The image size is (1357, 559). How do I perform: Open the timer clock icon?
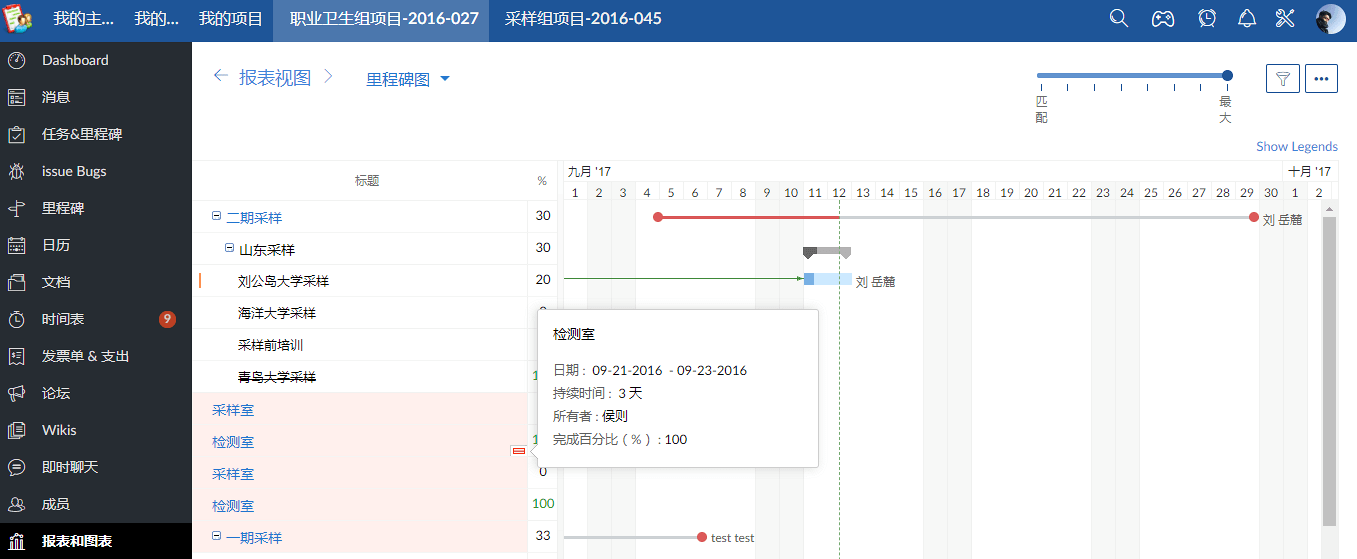1207,19
